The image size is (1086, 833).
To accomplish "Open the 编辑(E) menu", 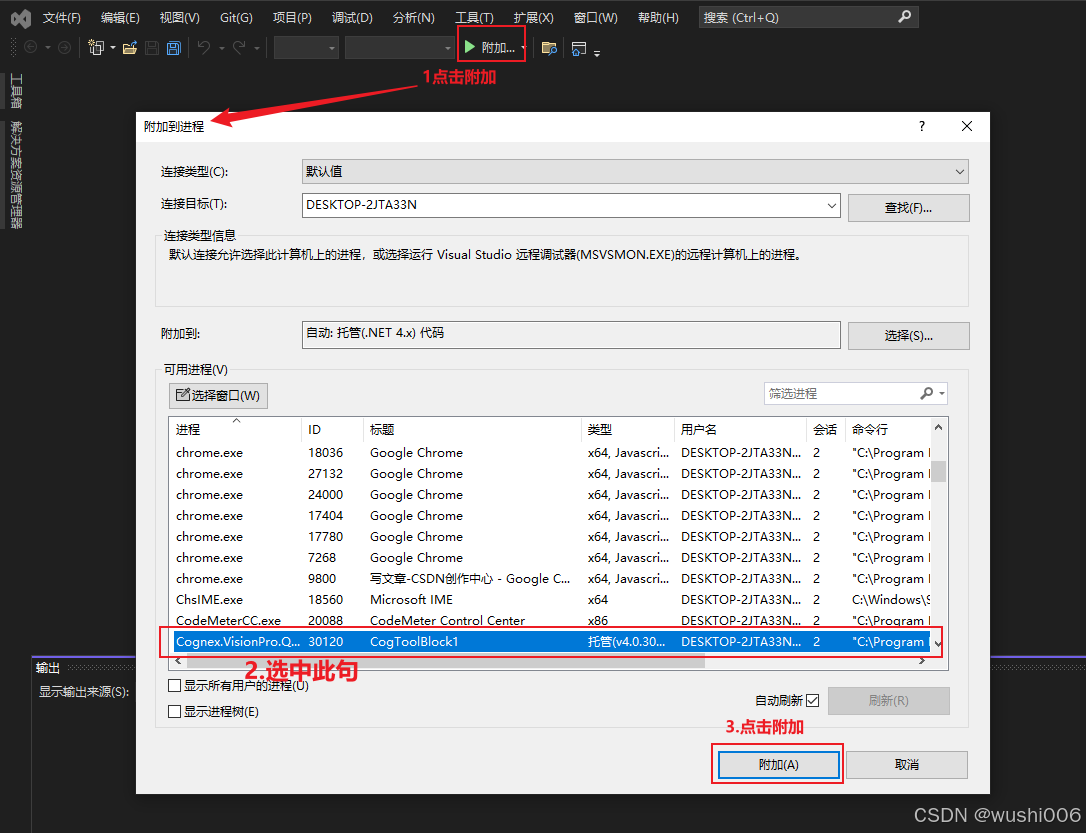I will (x=120, y=17).
